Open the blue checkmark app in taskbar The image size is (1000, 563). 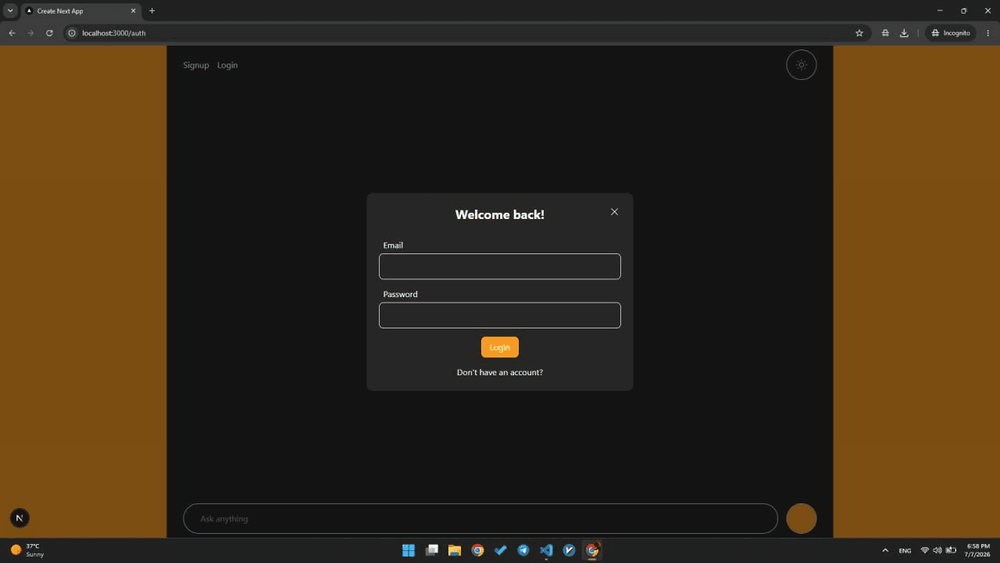tap(501, 550)
